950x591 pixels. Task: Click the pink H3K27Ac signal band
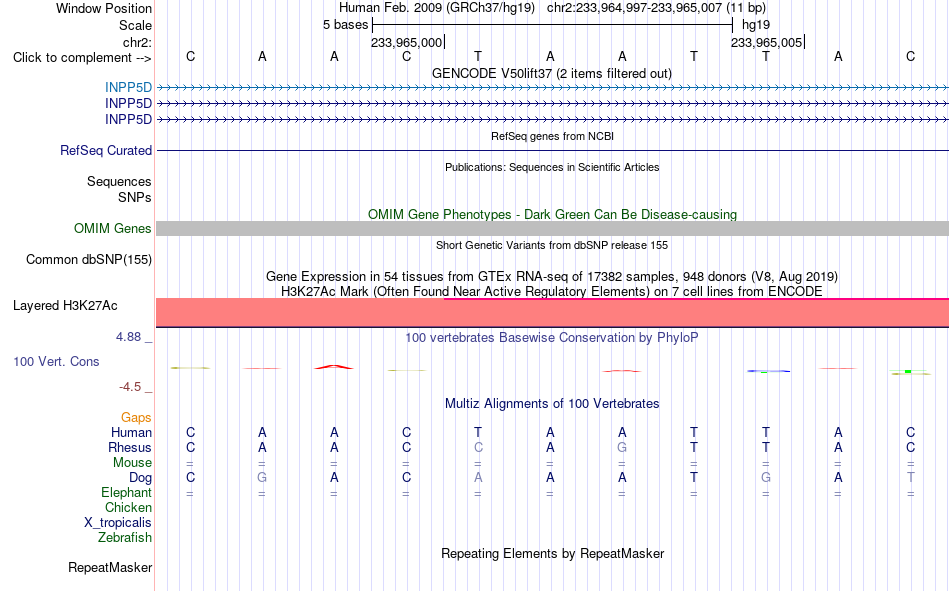(x=552, y=313)
